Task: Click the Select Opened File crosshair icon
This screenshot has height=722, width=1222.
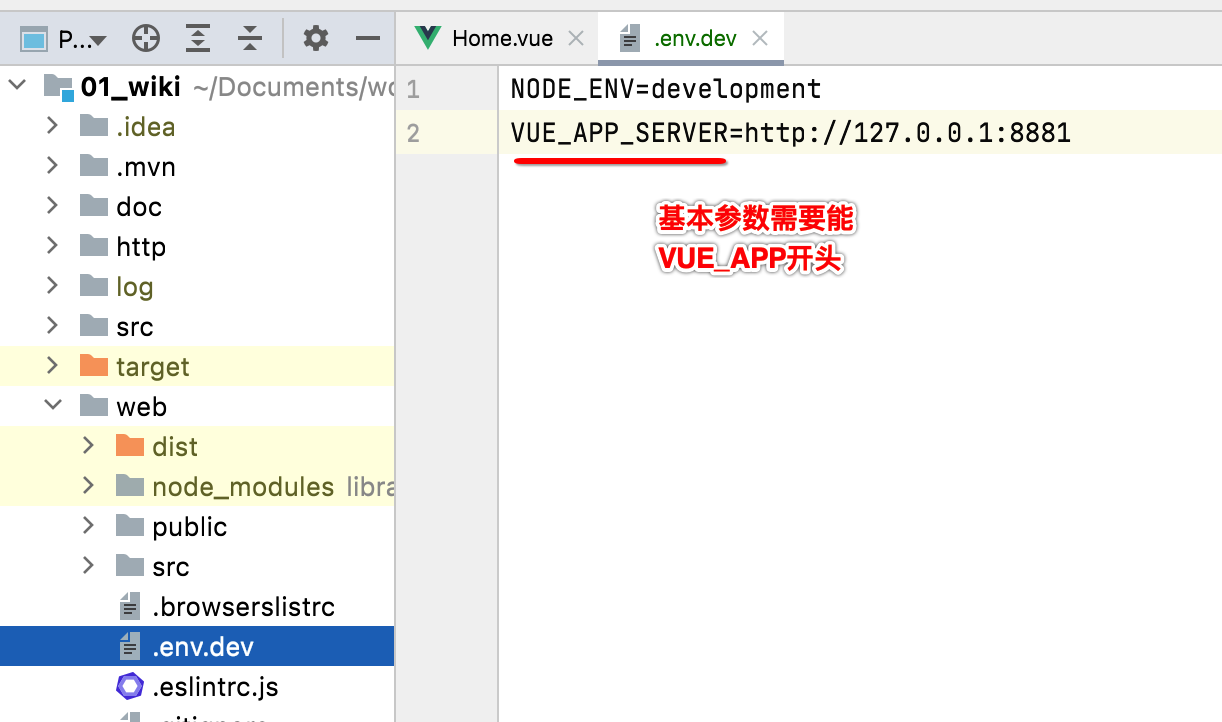Action: click(x=146, y=37)
